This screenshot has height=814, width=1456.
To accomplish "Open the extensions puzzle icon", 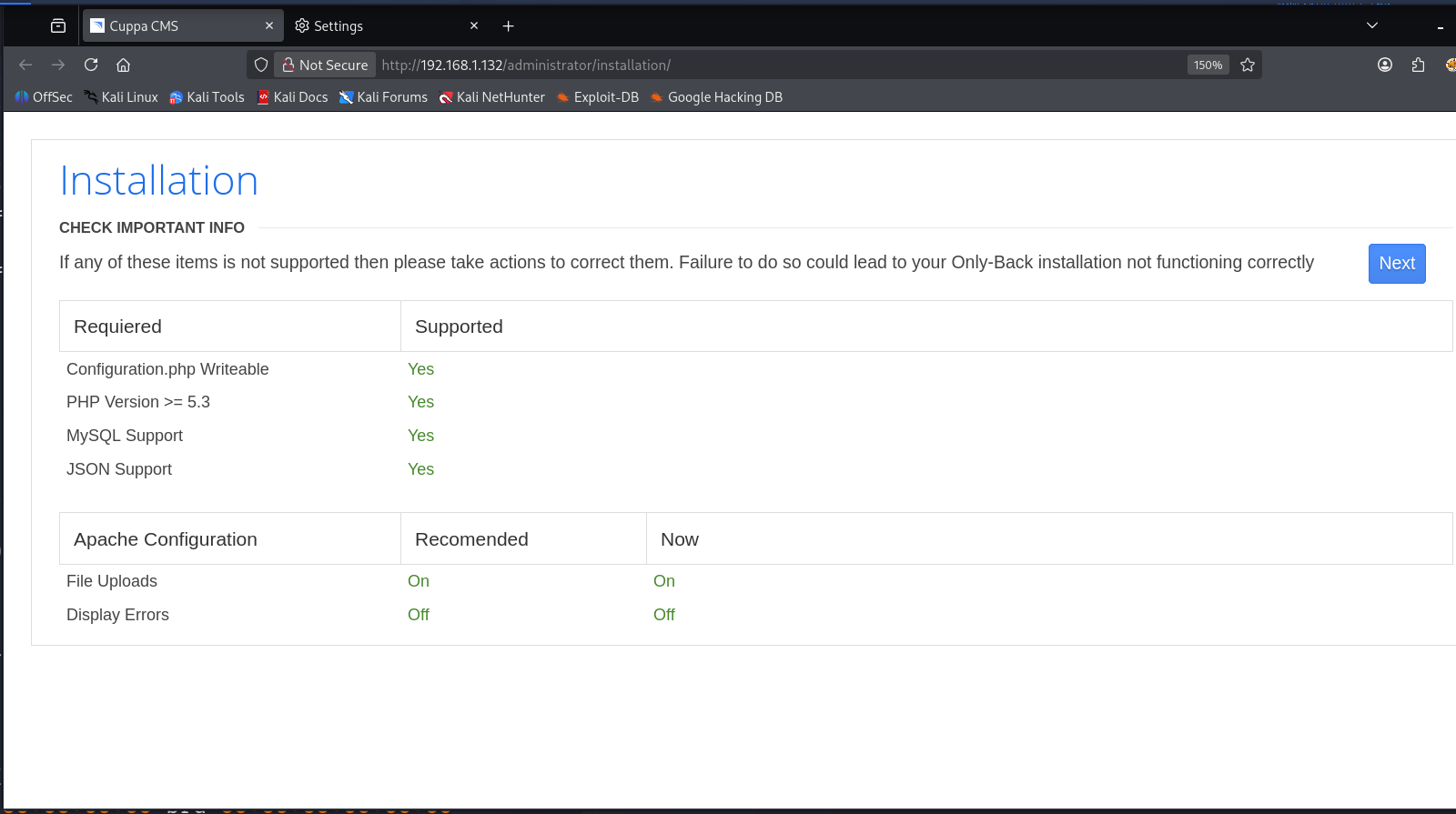I will pos(1418,65).
